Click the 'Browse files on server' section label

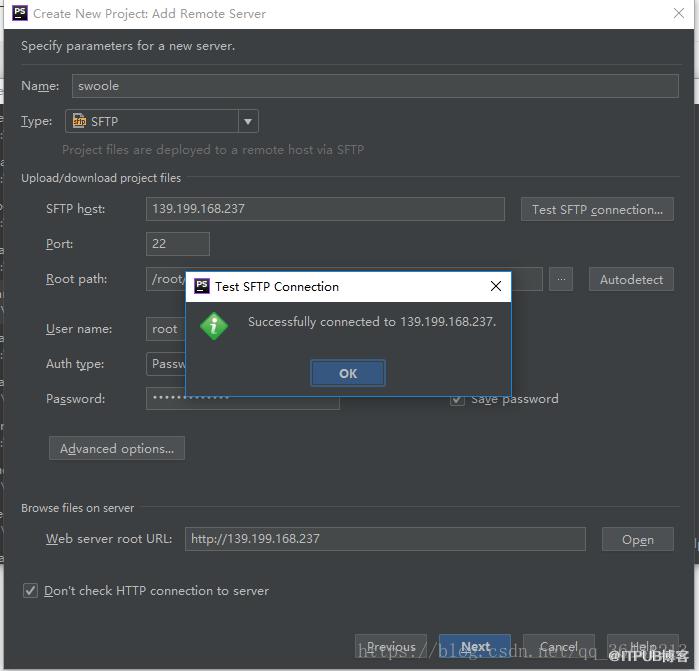[78, 508]
